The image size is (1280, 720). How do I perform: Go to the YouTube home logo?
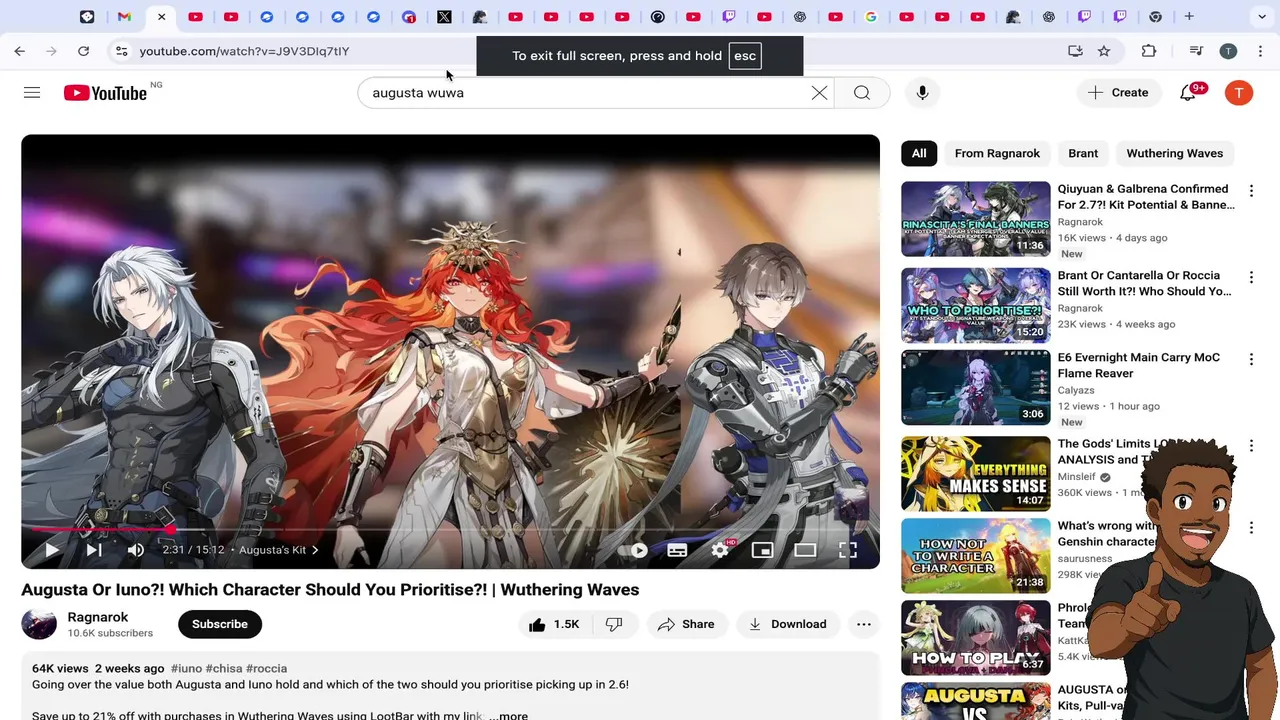[105, 93]
